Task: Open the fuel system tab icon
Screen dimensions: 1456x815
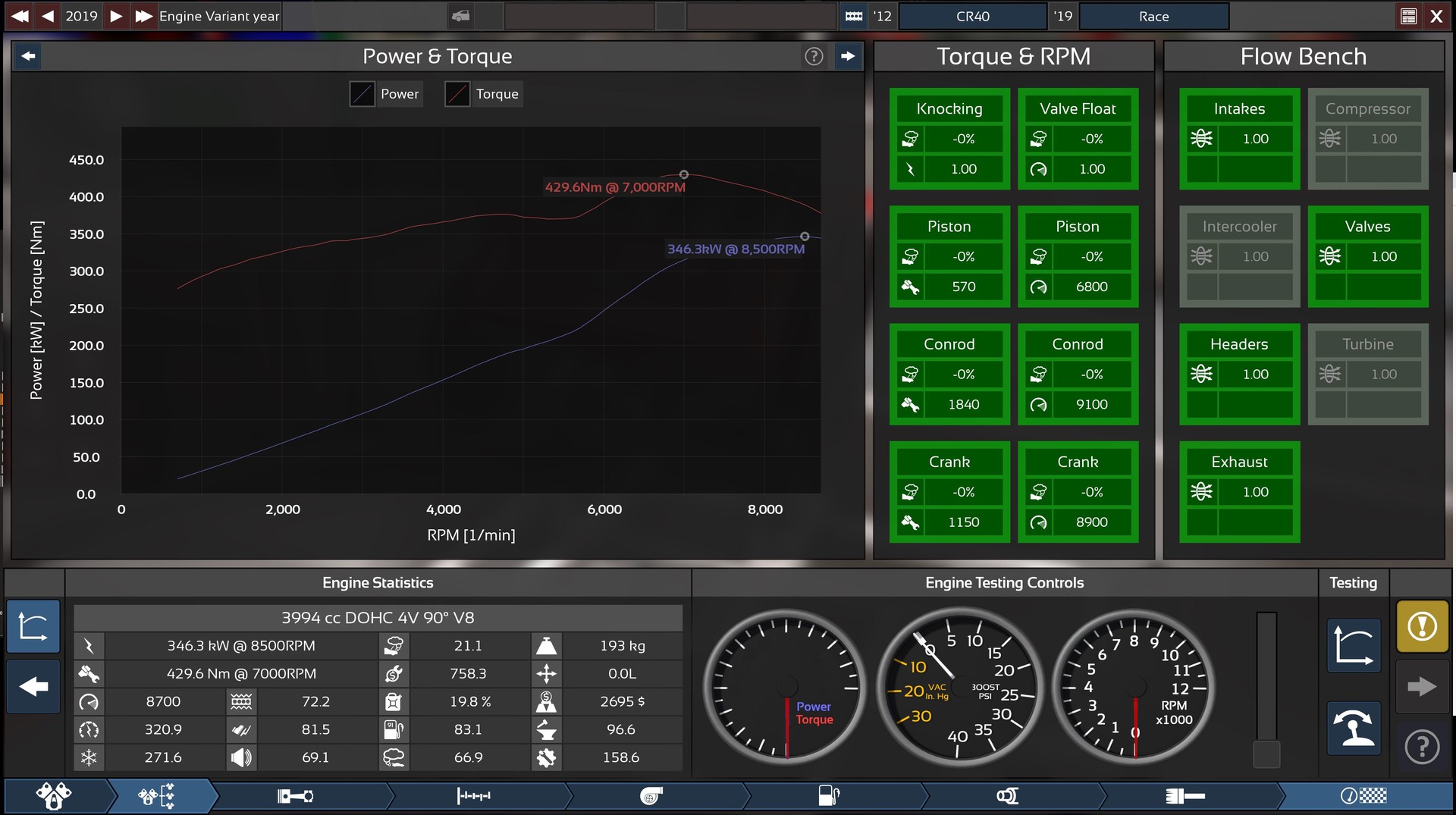Action: pyautogui.click(x=828, y=795)
